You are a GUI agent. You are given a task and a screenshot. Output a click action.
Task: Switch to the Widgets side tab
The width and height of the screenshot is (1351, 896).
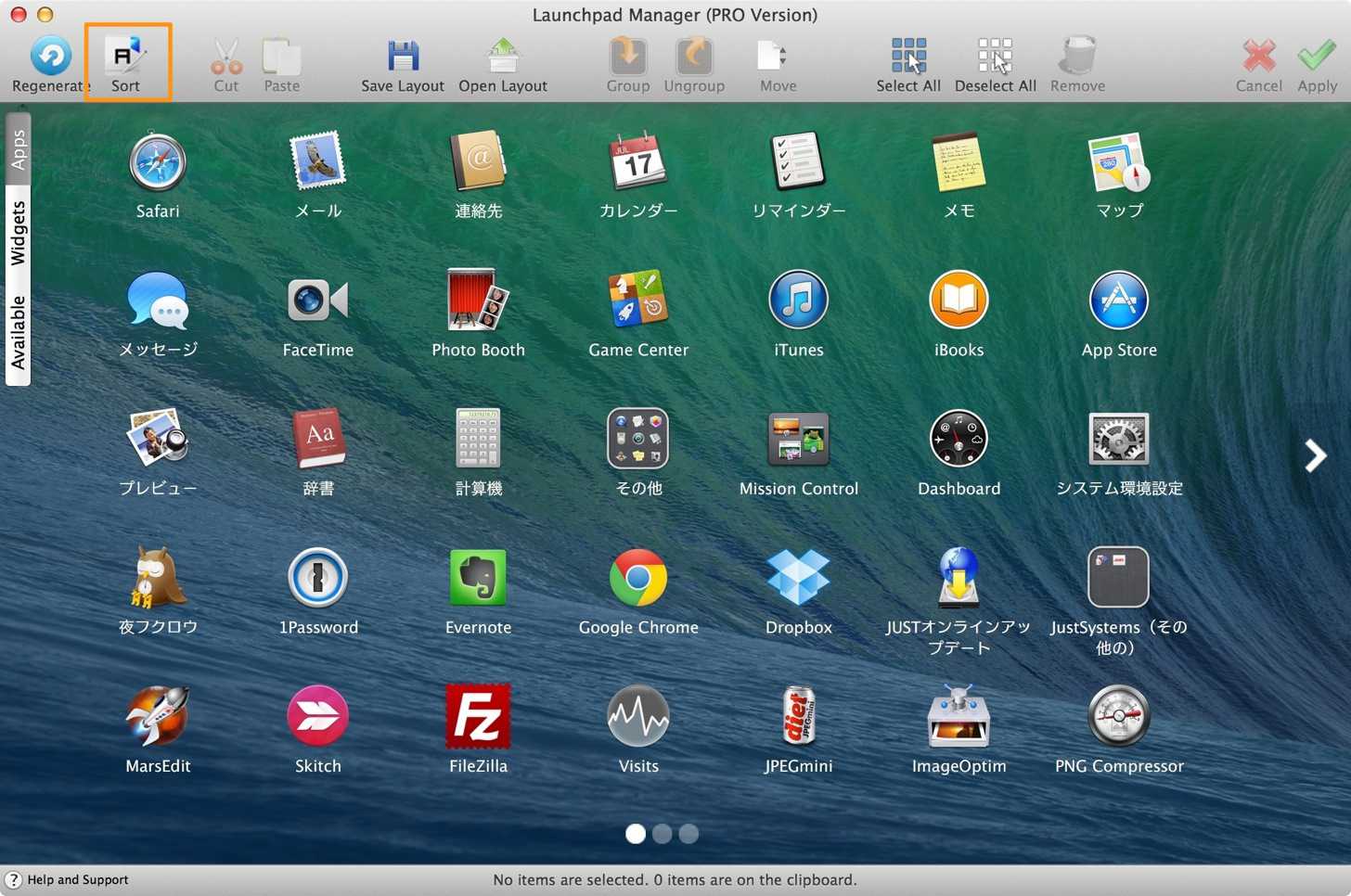(18, 234)
